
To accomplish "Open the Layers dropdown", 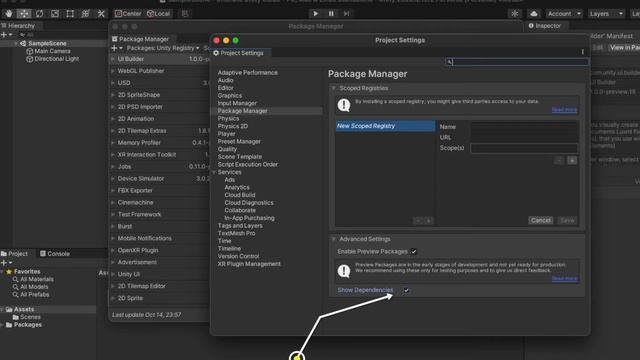I will pyautogui.click(x=607, y=13).
